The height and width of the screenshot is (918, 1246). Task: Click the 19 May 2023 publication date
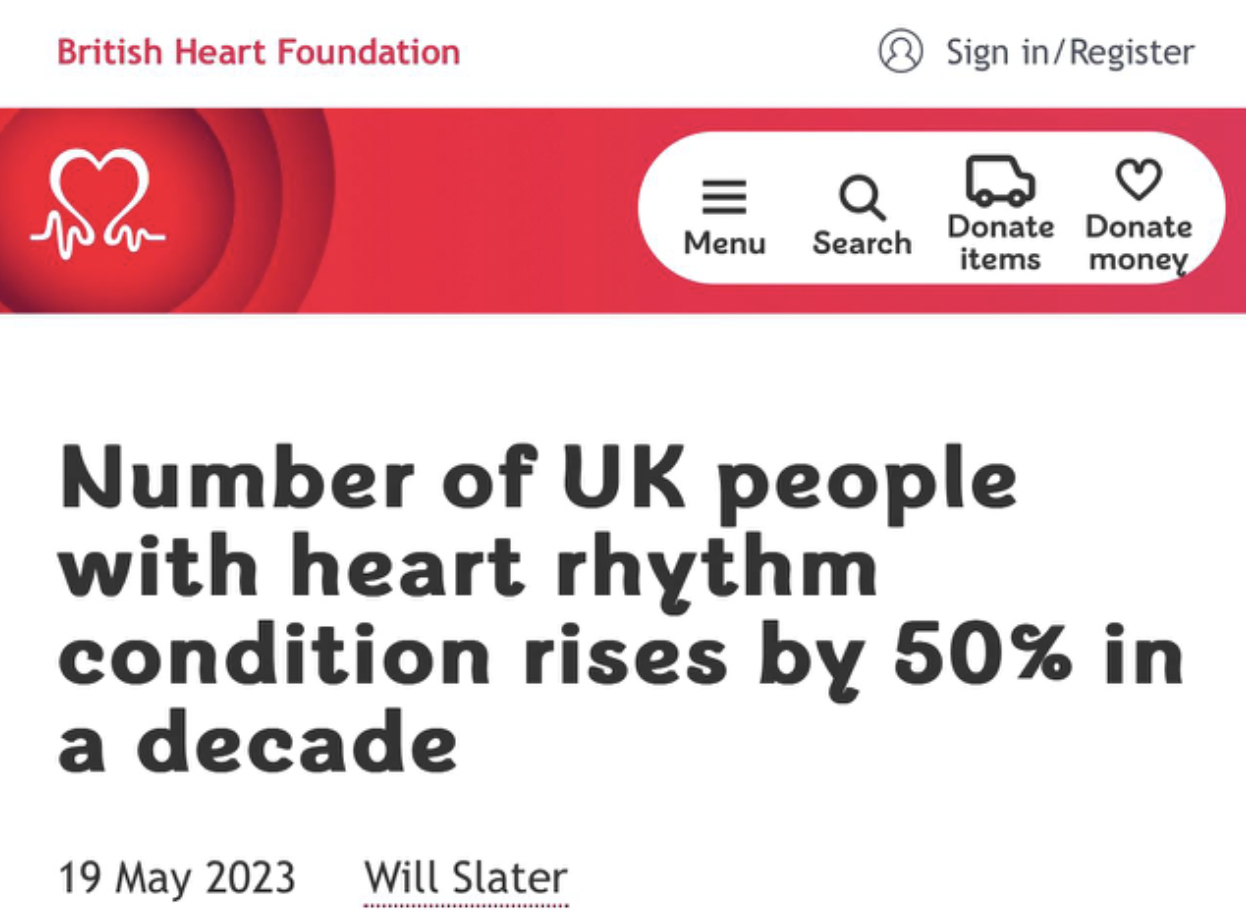(x=177, y=877)
